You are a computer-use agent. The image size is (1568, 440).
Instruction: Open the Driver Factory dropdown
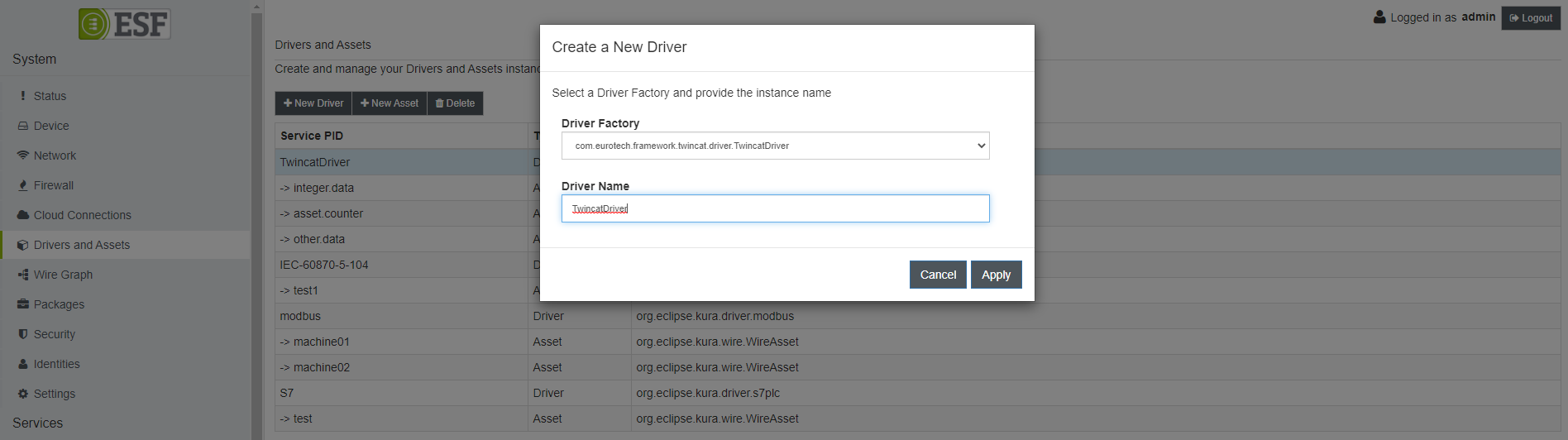click(x=775, y=146)
